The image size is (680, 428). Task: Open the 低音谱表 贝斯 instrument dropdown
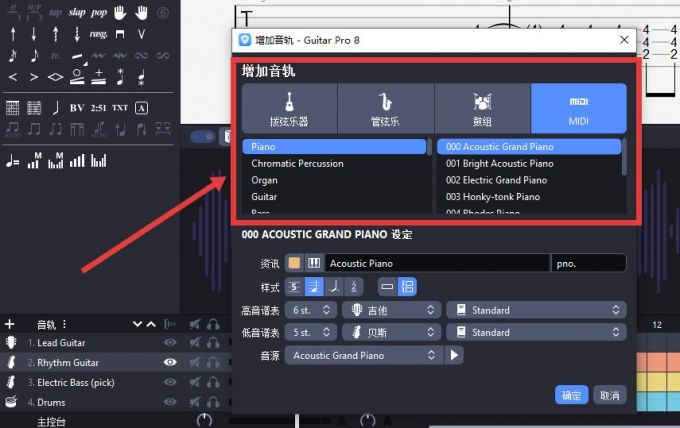click(392, 333)
